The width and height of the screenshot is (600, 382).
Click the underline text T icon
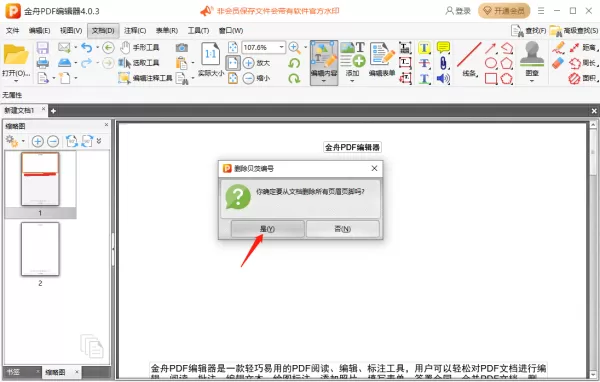tap(424, 78)
